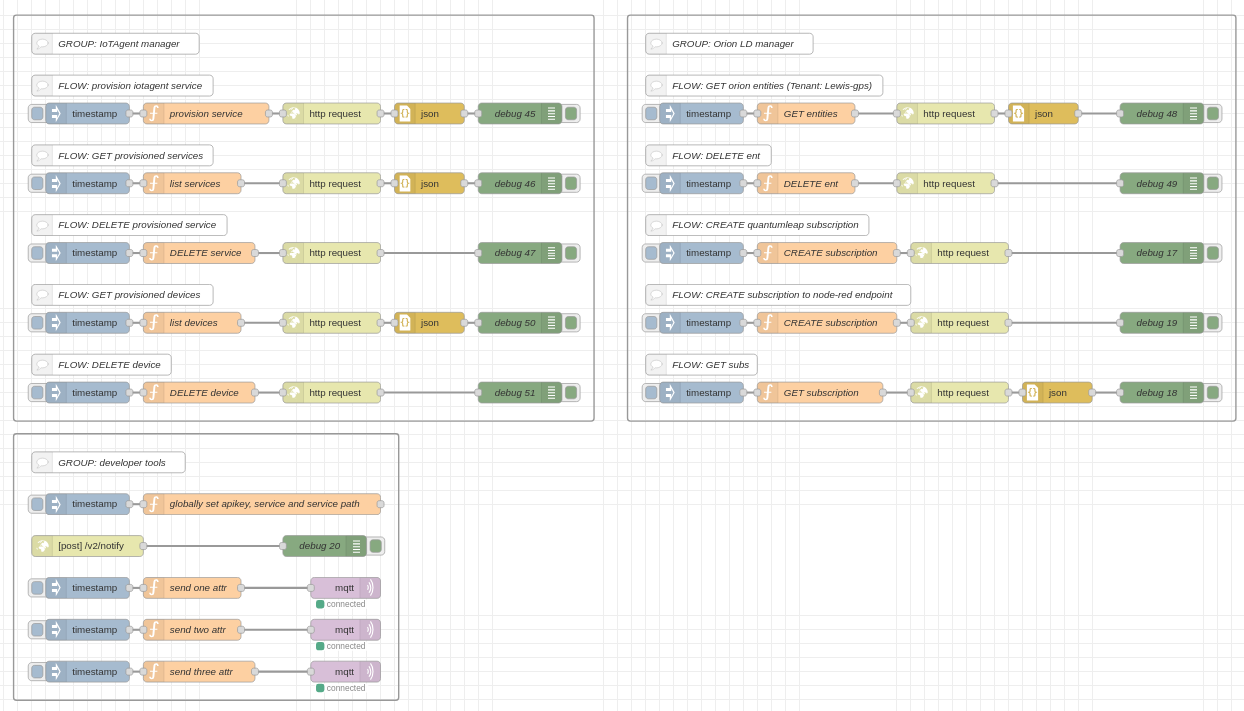Toggle debug 49 output button
This screenshot has height=711, width=1244.
(1213, 184)
